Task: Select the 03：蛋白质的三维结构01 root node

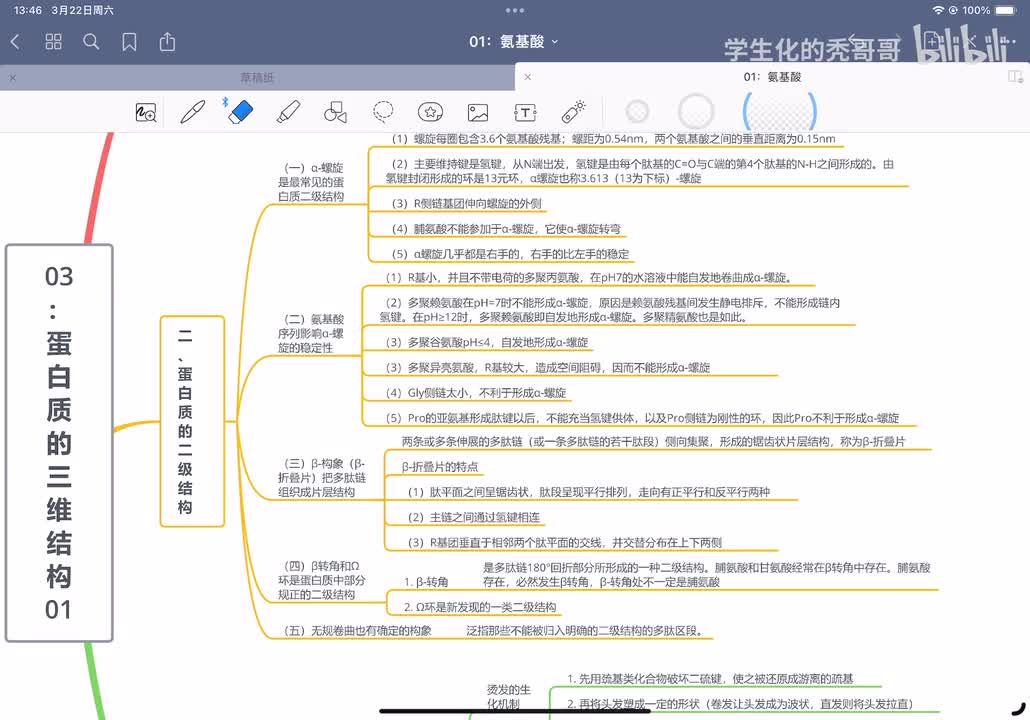Action: click(59, 443)
